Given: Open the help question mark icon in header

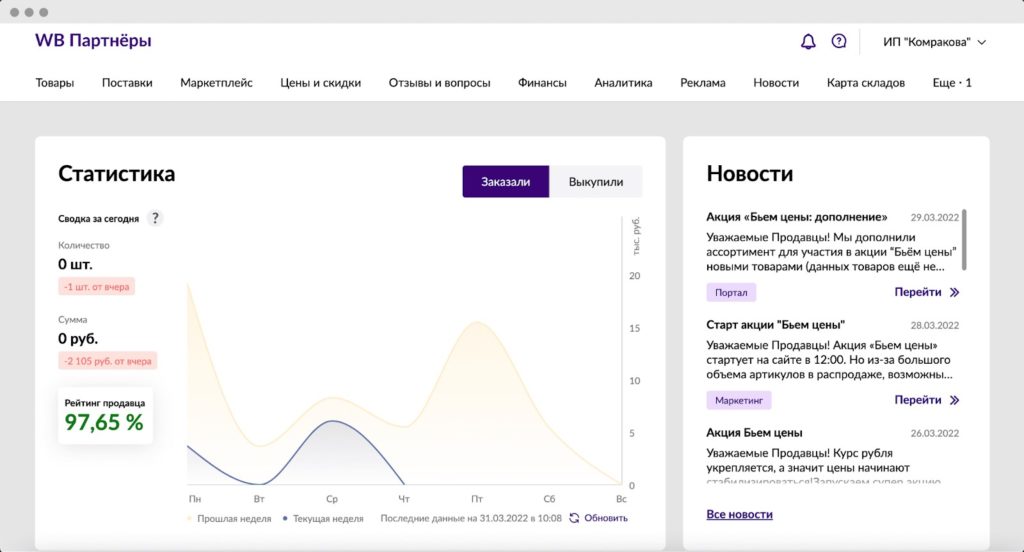Looking at the screenshot, I should [x=839, y=41].
